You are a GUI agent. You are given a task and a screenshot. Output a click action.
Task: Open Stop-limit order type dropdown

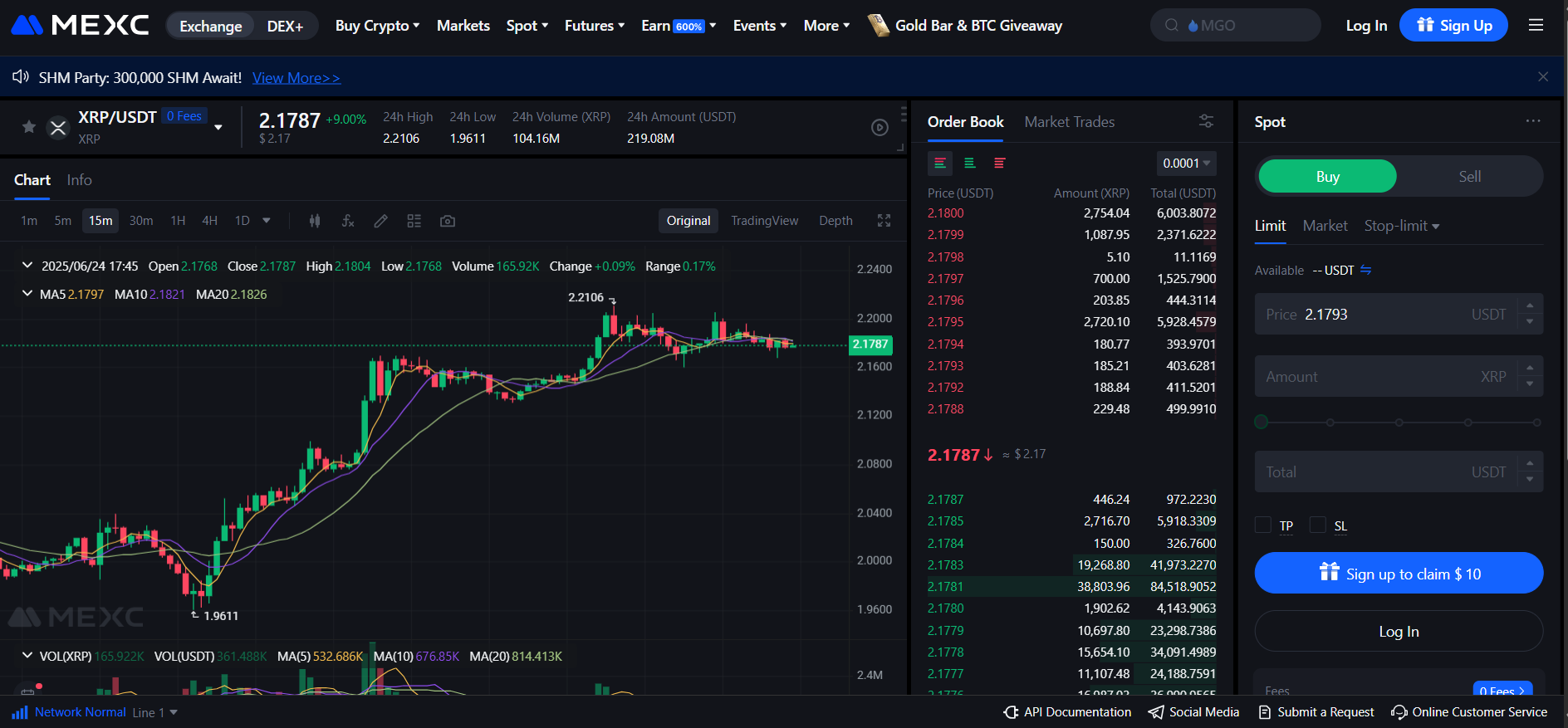(1402, 226)
